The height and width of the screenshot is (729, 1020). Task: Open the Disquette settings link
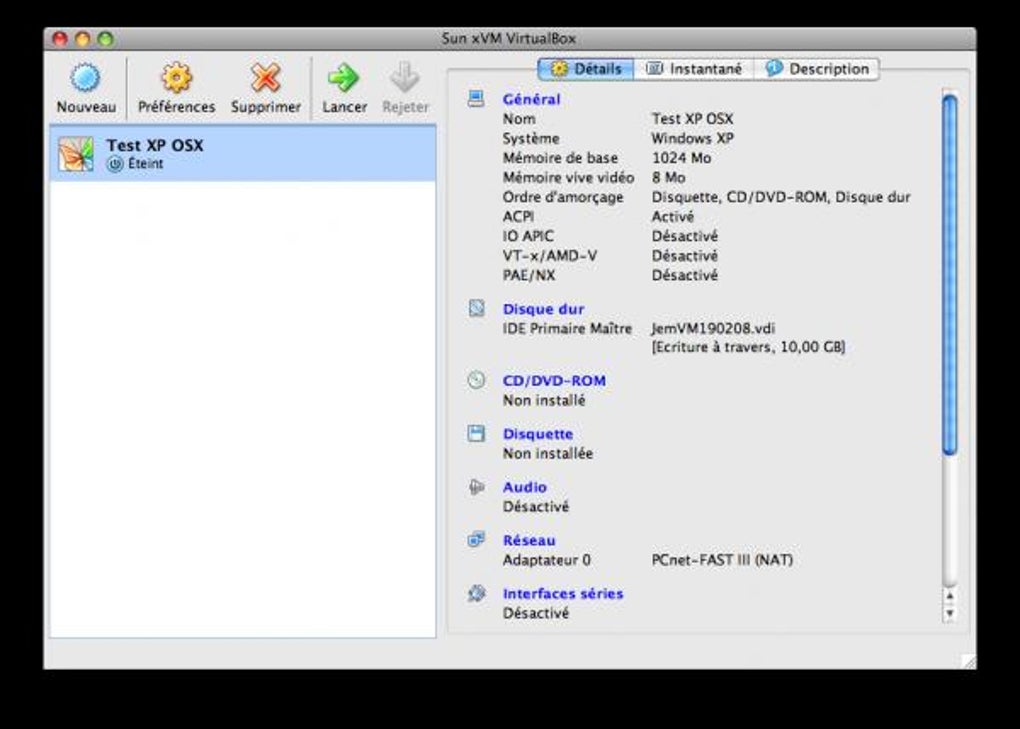537,434
